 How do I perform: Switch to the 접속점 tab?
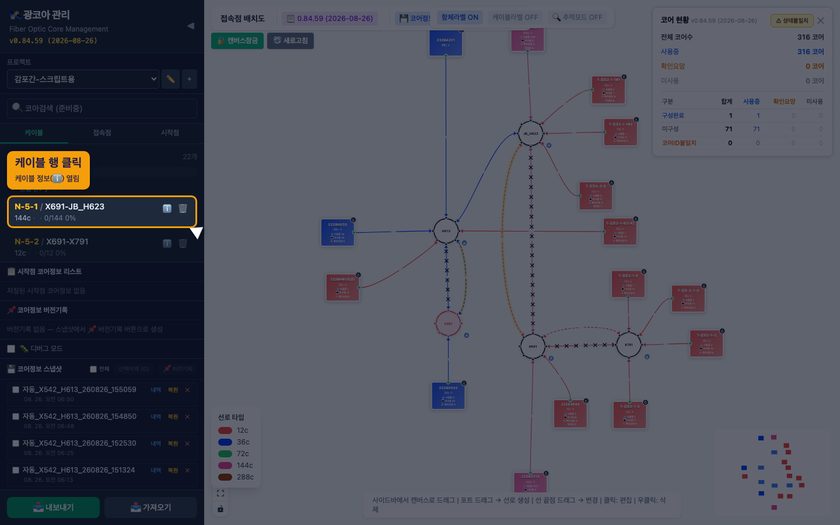point(102,133)
